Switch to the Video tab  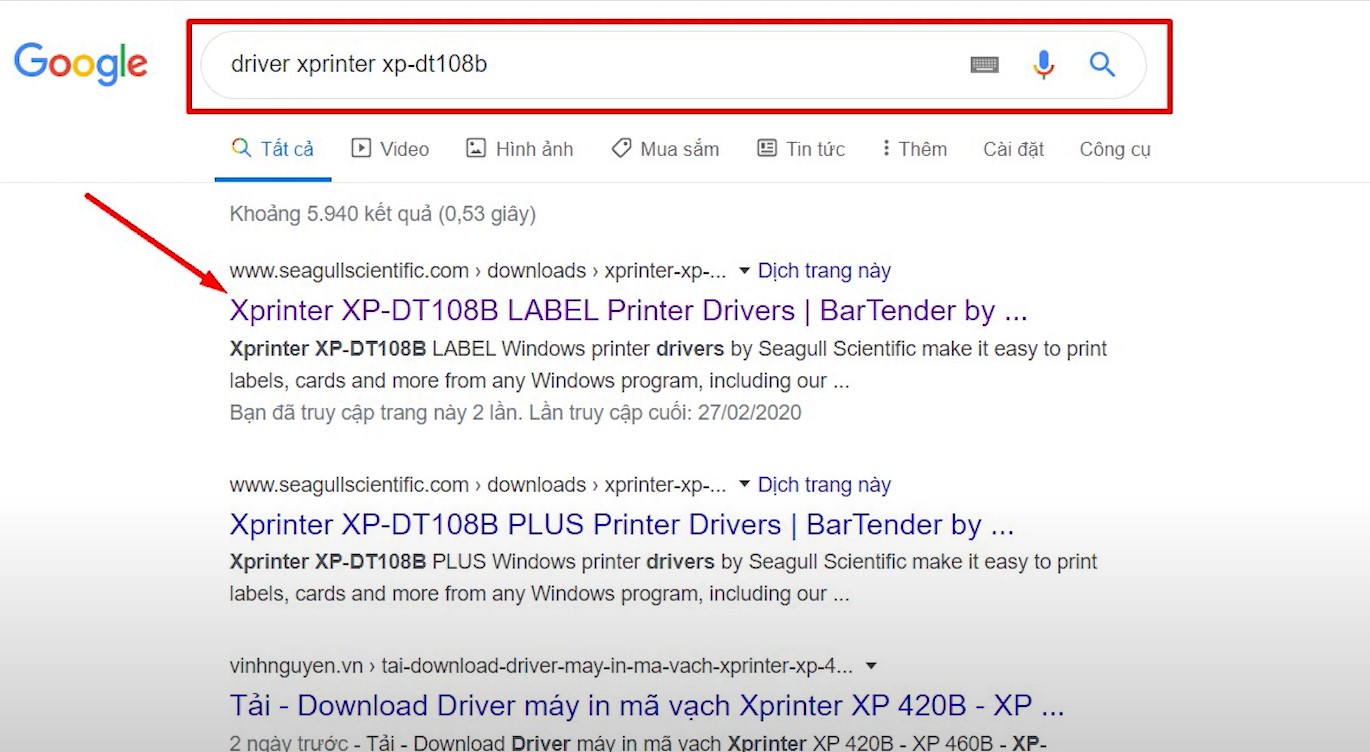pyautogui.click(x=390, y=149)
